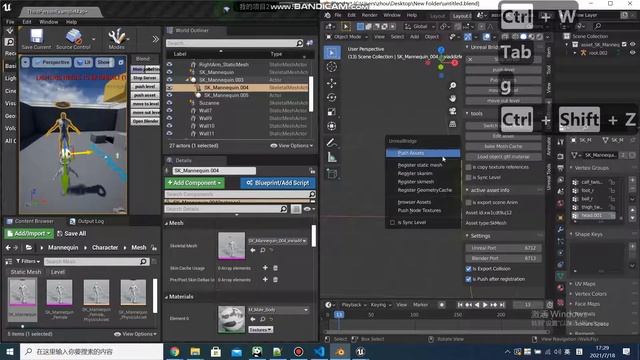Select Blender's Add Cube tool

point(332,174)
